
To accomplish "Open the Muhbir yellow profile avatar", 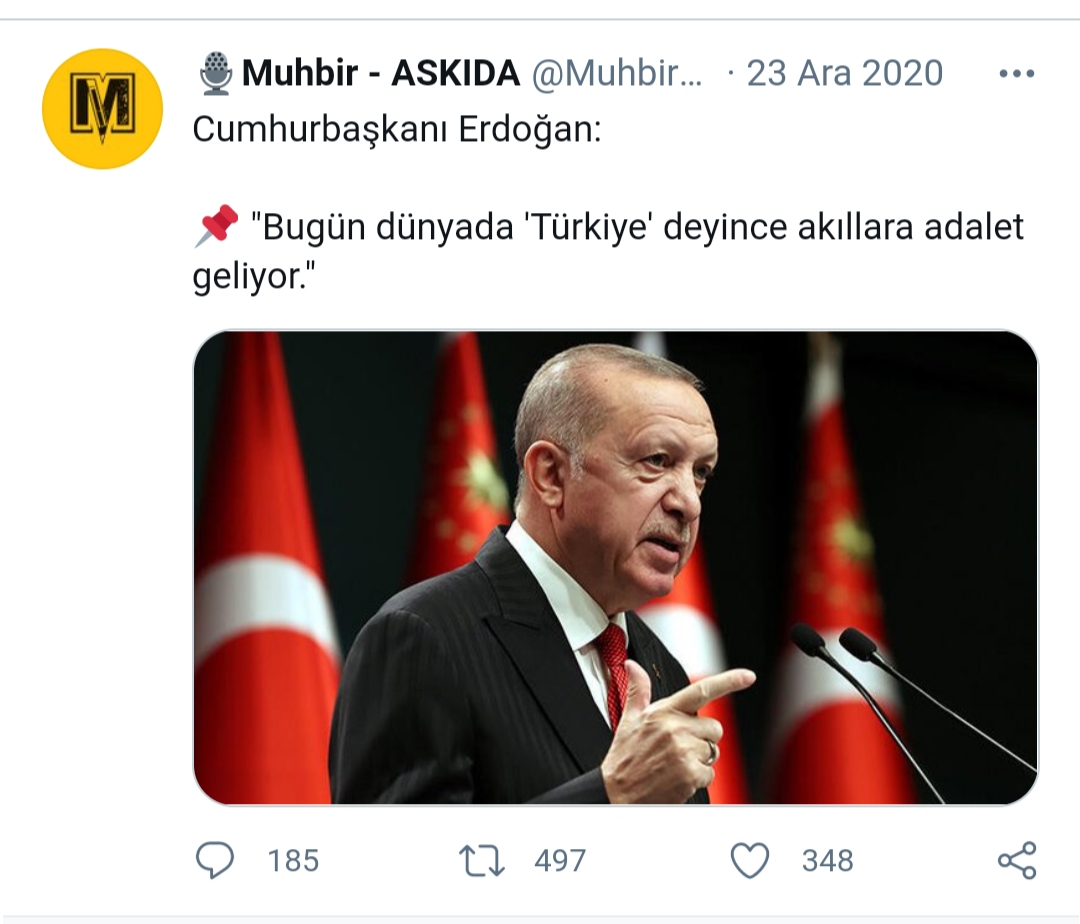I will pos(103,109).
